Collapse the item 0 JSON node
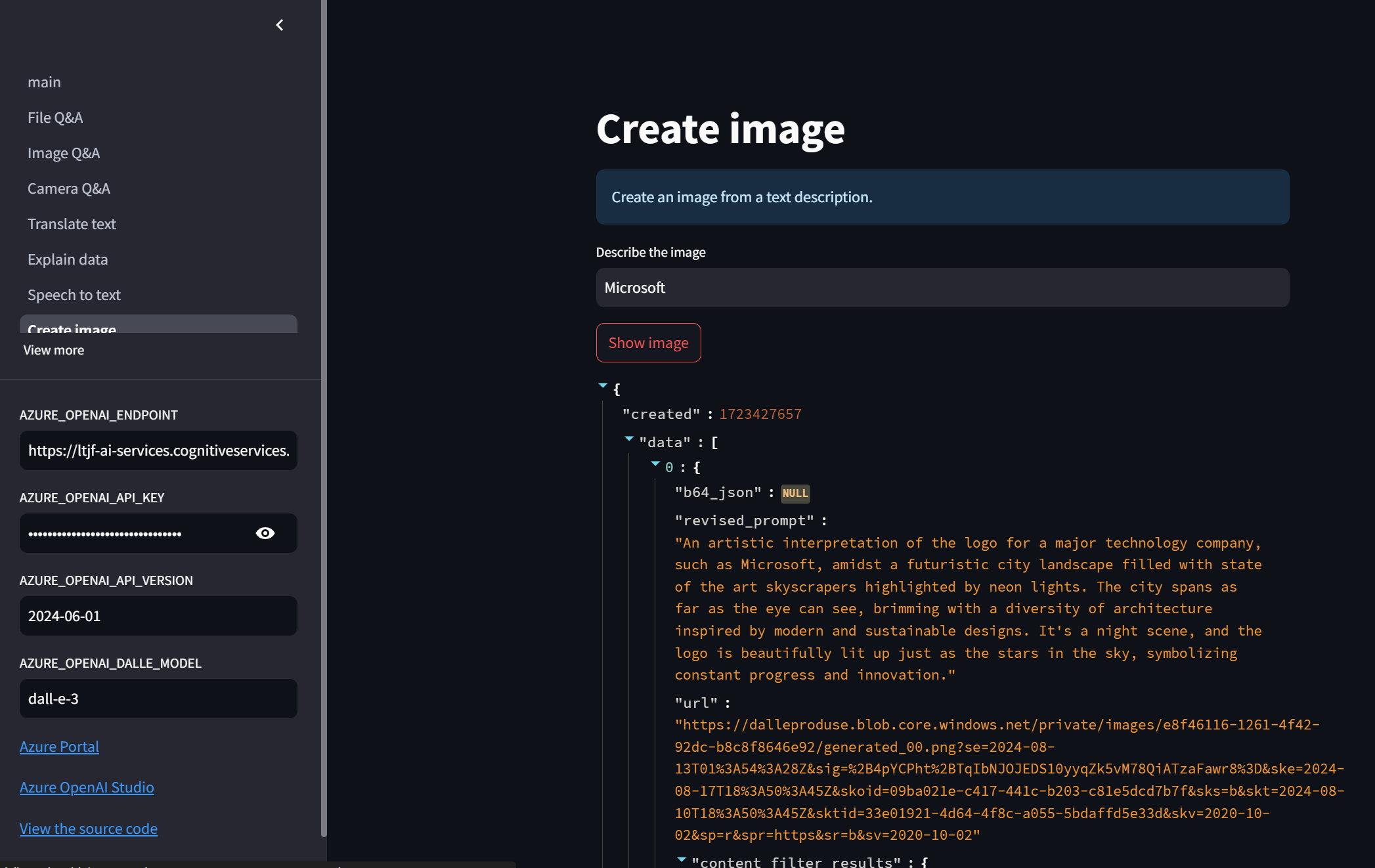 [x=655, y=464]
